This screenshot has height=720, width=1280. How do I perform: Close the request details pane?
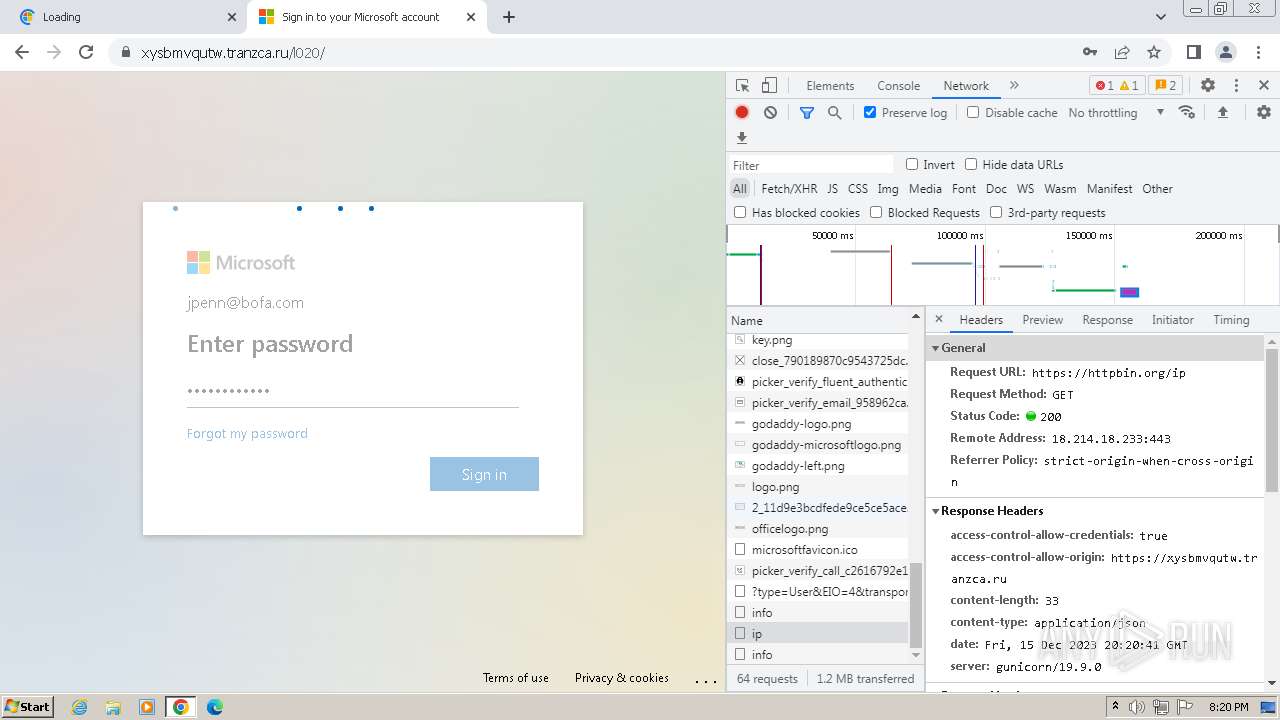tap(939, 320)
